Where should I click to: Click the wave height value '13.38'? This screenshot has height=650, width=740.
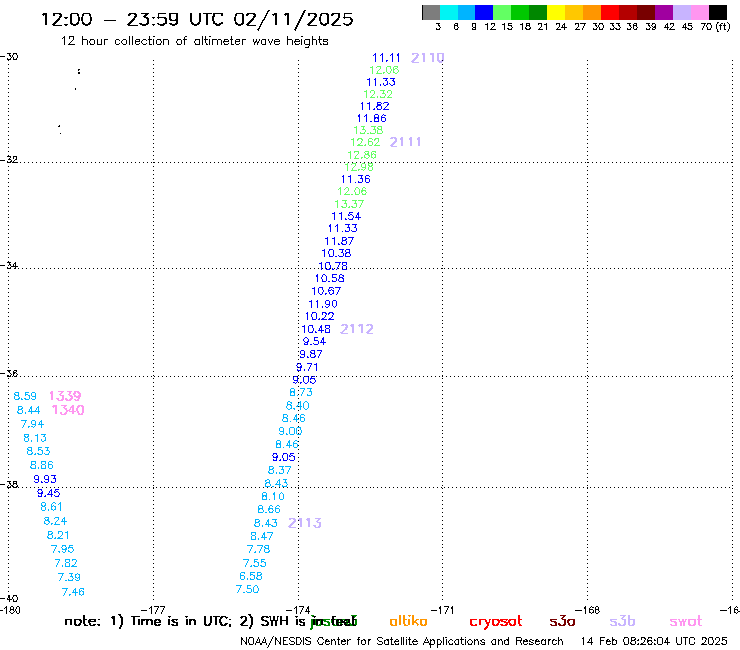click(x=368, y=130)
